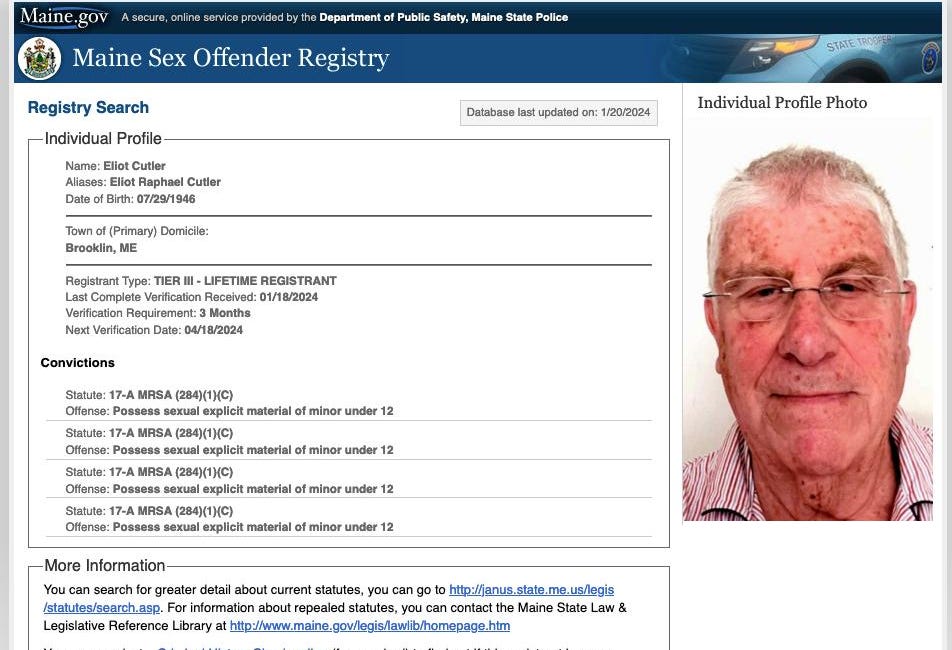
Task: Select the name Eliot Cutler text
Action: (x=134, y=166)
